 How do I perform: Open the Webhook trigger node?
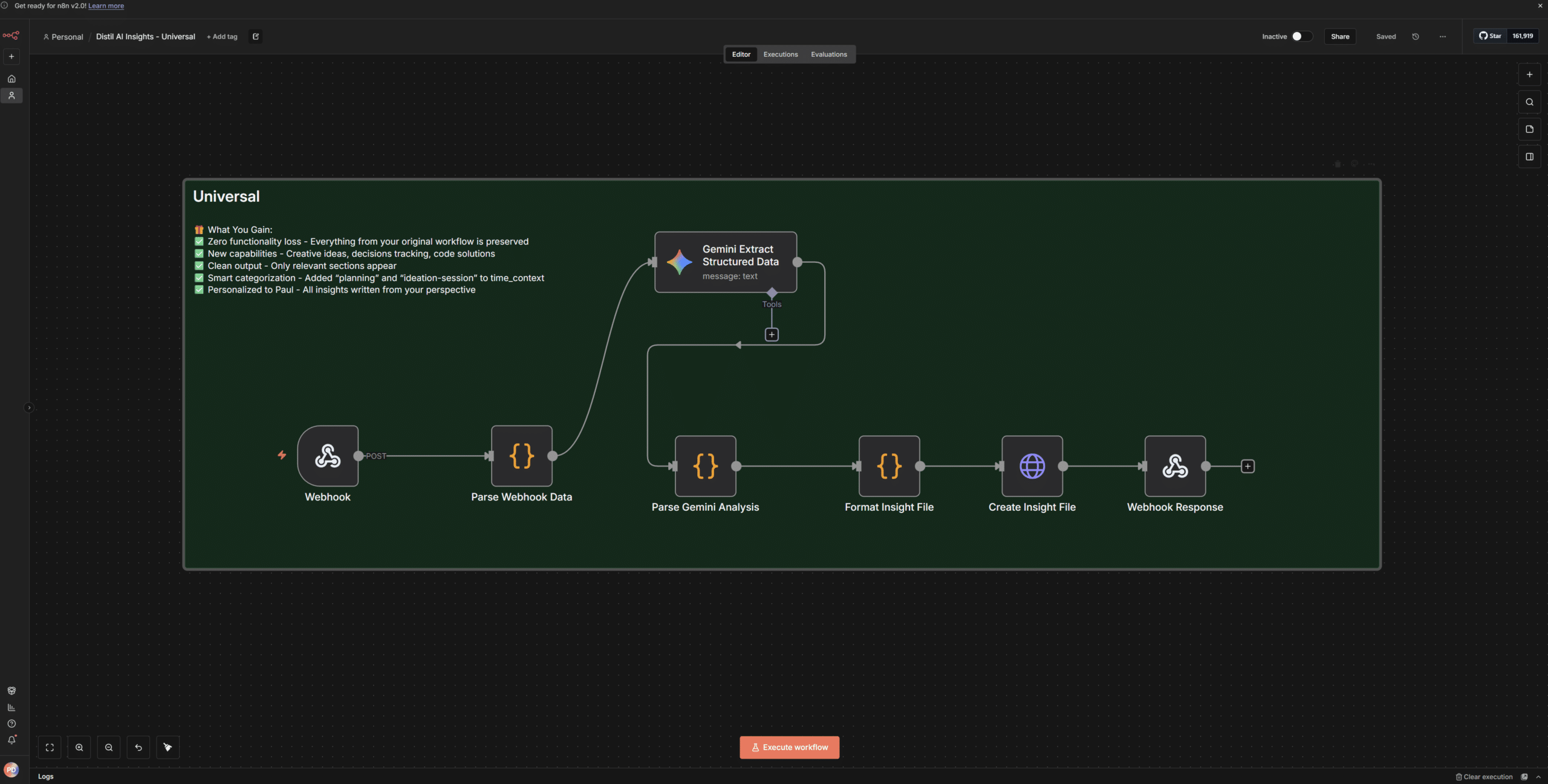point(328,456)
